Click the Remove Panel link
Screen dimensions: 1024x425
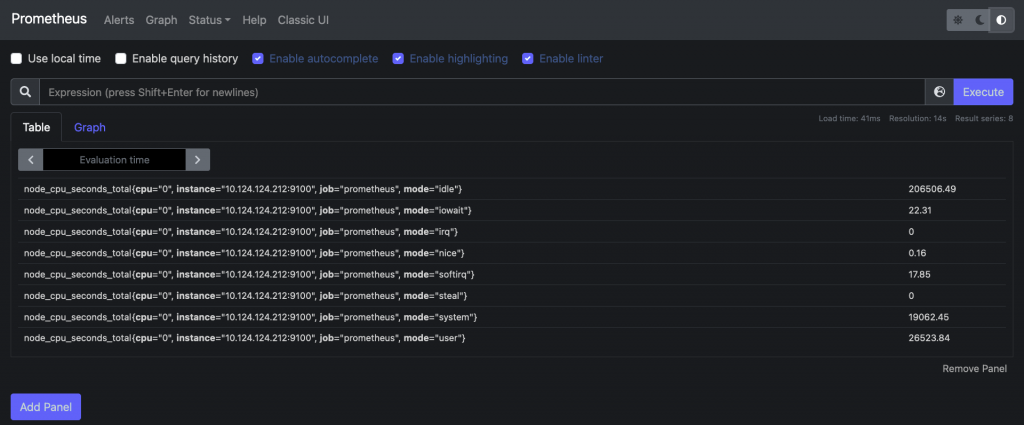pyautogui.click(x=974, y=369)
